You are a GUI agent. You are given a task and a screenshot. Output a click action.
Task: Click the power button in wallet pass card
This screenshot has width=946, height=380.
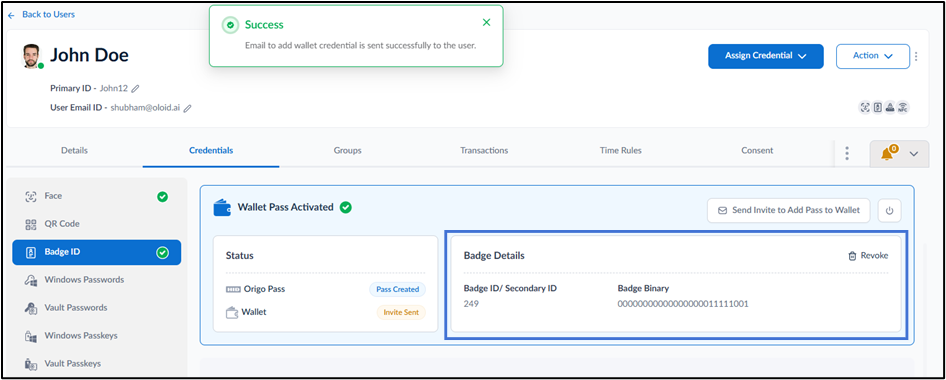tap(889, 211)
